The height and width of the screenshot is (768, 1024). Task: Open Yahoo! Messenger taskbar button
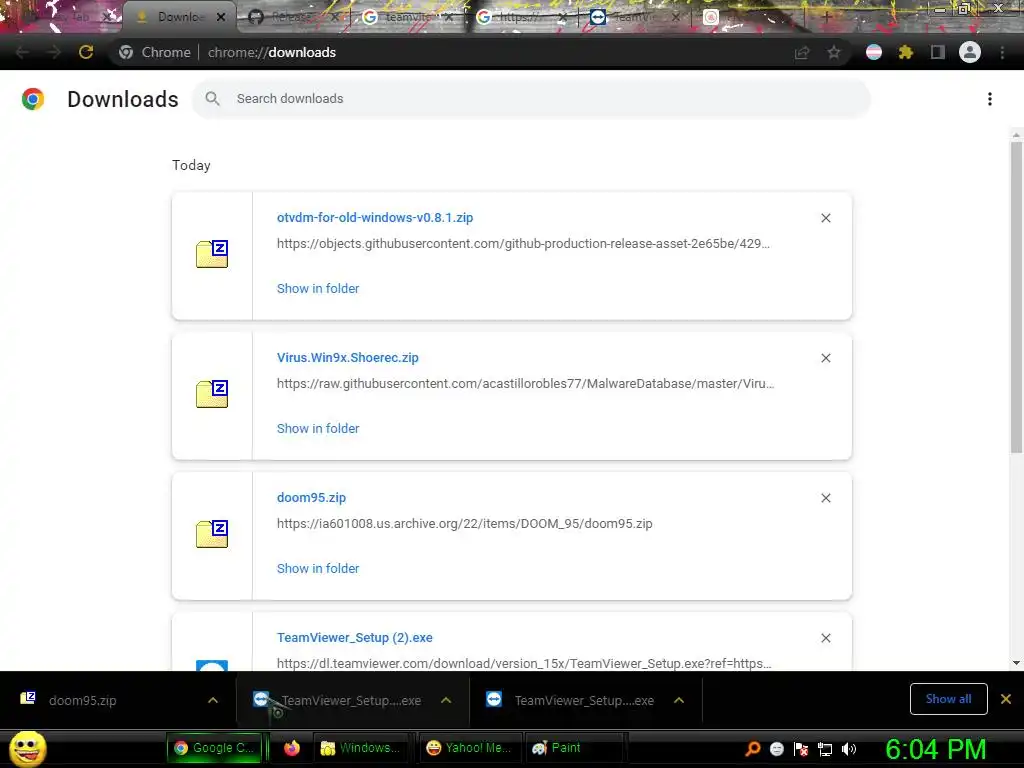click(x=468, y=748)
